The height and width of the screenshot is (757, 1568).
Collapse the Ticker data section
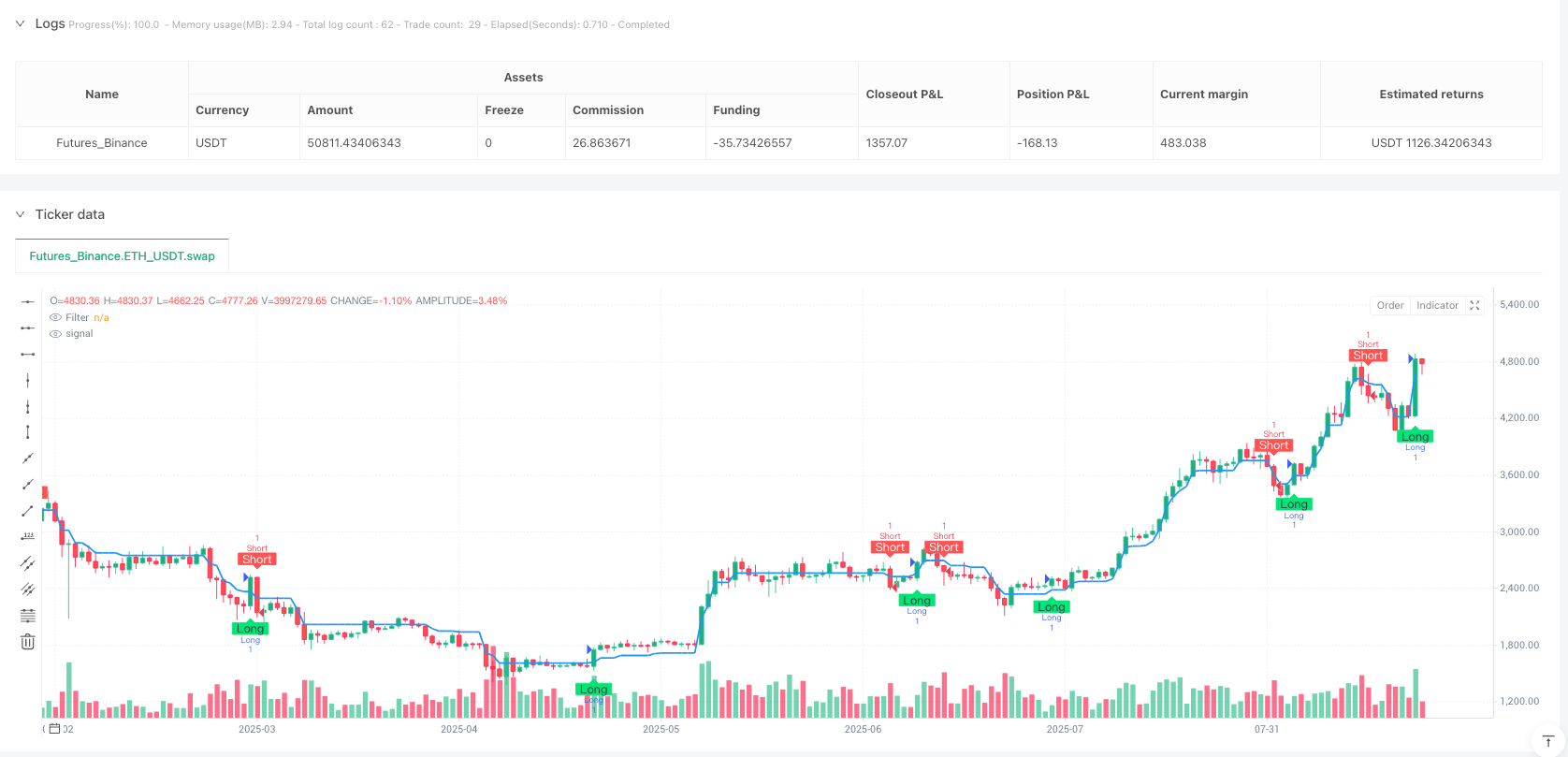[x=20, y=214]
